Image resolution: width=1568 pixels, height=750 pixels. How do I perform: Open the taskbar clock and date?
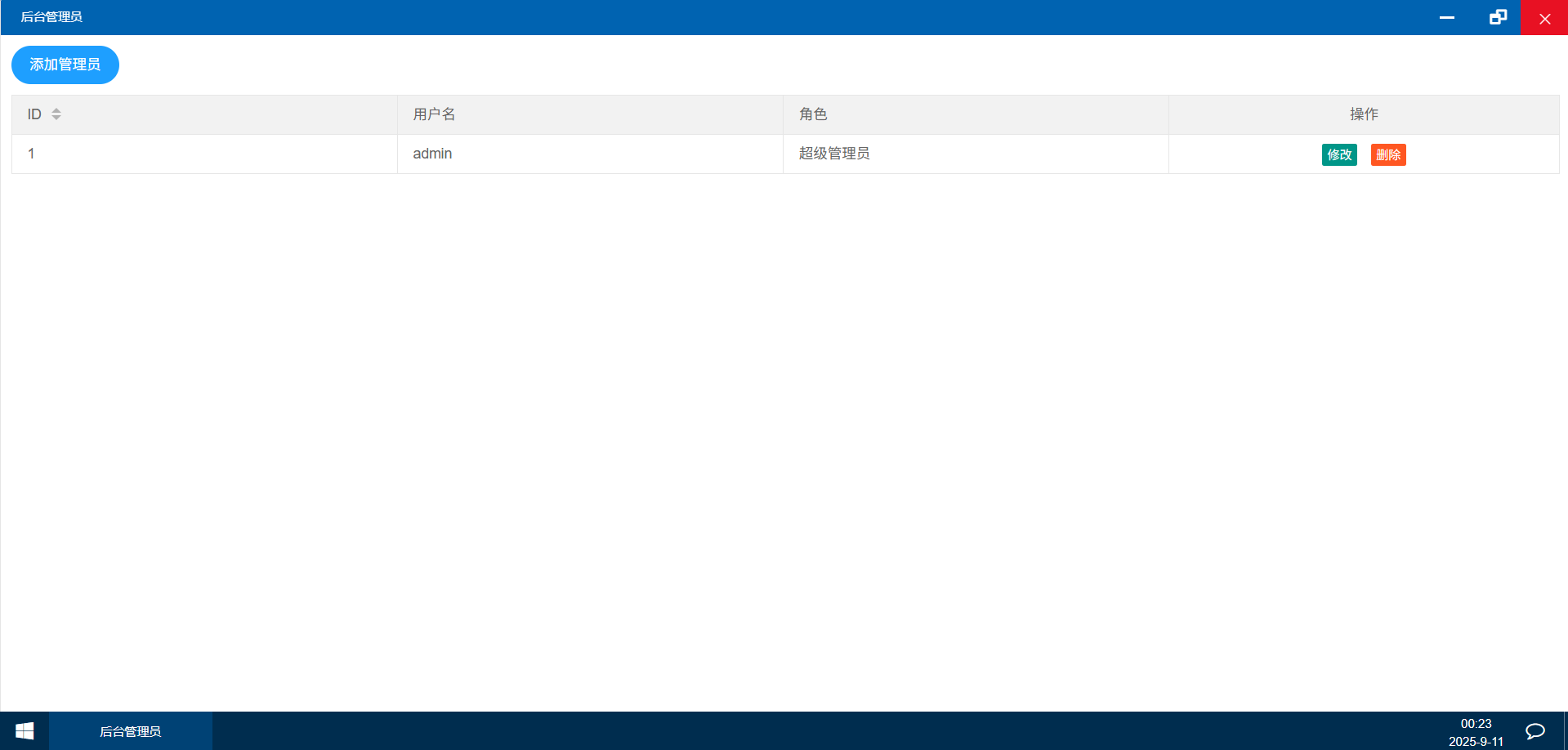(1476, 732)
